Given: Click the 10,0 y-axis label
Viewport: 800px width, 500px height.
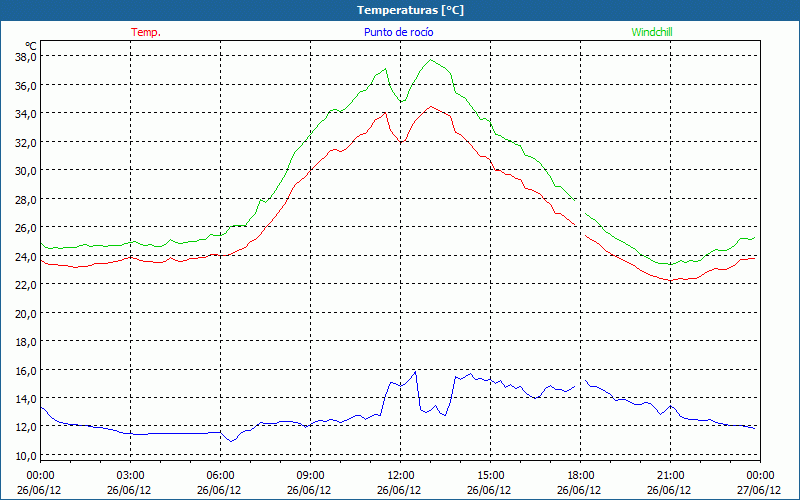Looking at the screenshot, I should (26, 456).
